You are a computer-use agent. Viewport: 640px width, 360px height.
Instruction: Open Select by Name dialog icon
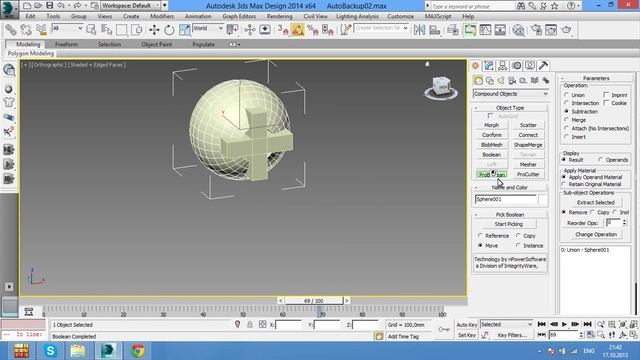click(x=106, y=29)
